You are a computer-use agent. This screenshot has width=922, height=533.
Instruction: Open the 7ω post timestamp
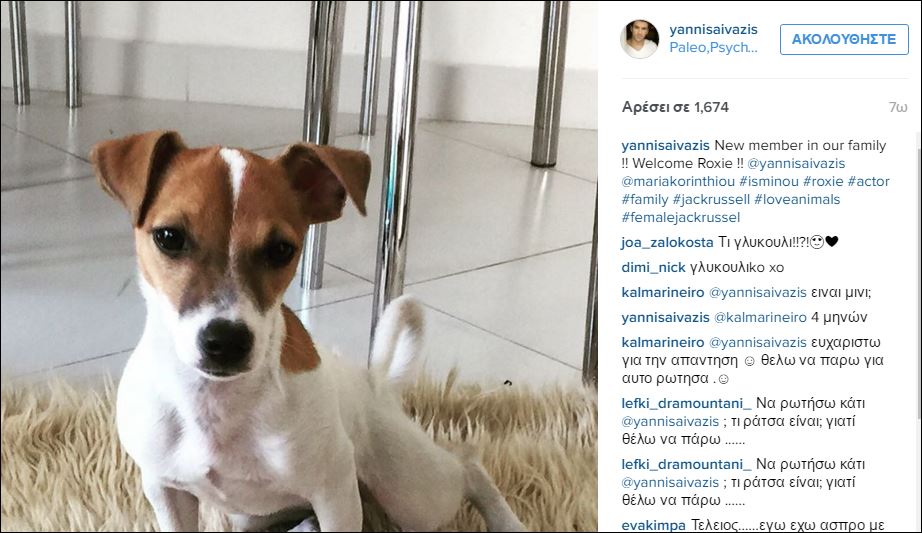tap(898, 107)
